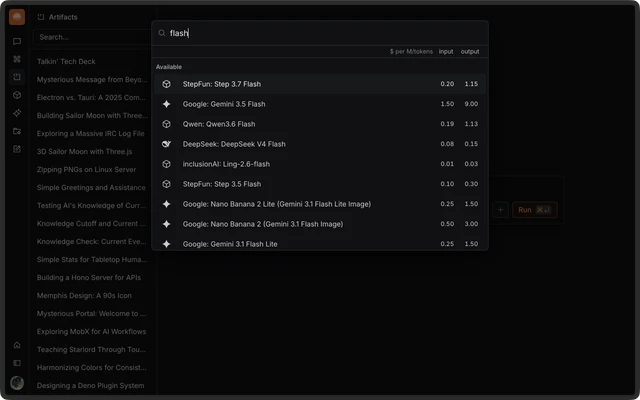Image resolution: width=640 pixels, height=400 pixels.
Task: Click the DeepSeek V4 Flash whale icon
Action: point(167,144)
